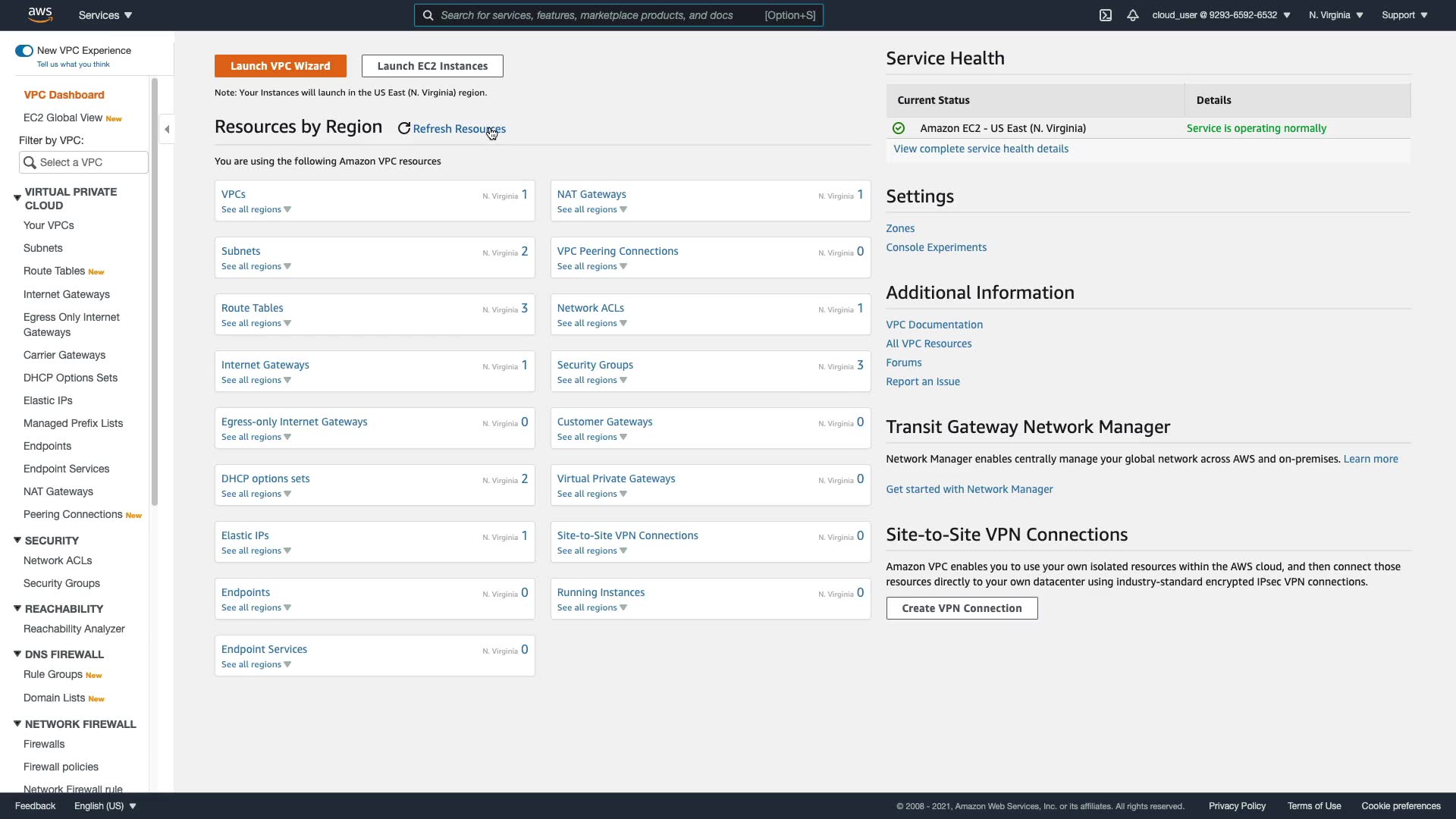Screen dimensions: 1456x819
Task: Open the English (US) language selector
Action: (105, 806)
